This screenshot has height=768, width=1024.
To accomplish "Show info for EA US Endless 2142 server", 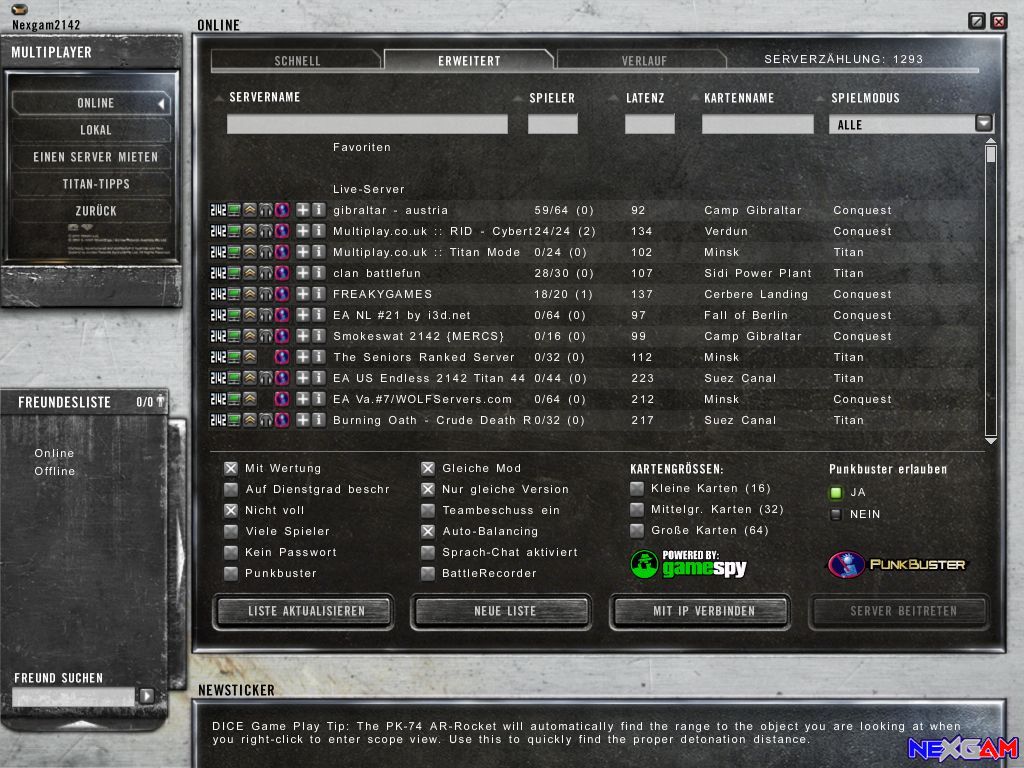I will tap(319, 378).
